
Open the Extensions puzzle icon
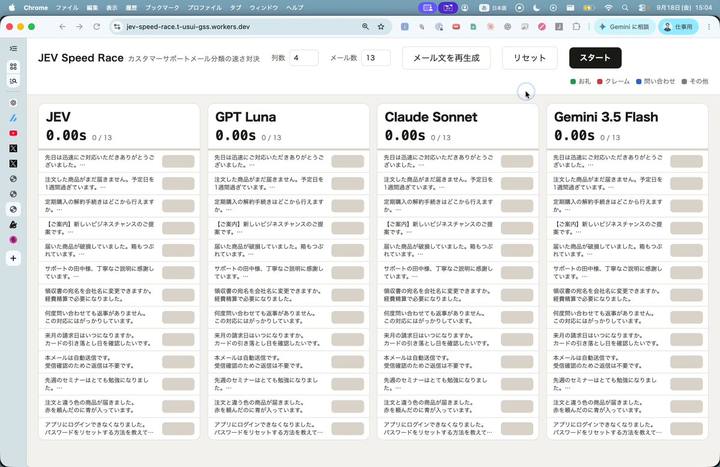(x=576, y=27)
